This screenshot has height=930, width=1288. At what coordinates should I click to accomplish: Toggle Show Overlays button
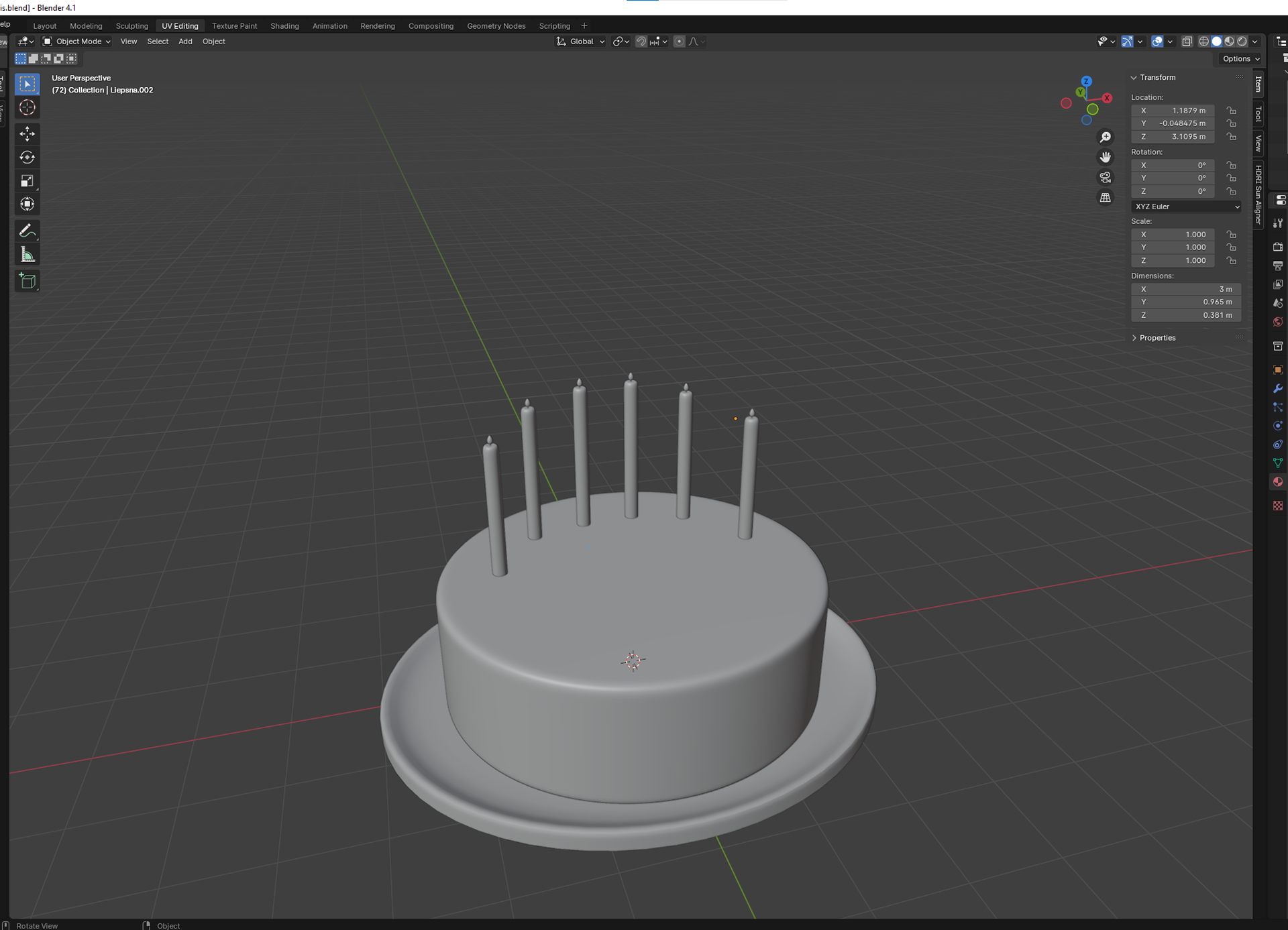pos(1157,42)
